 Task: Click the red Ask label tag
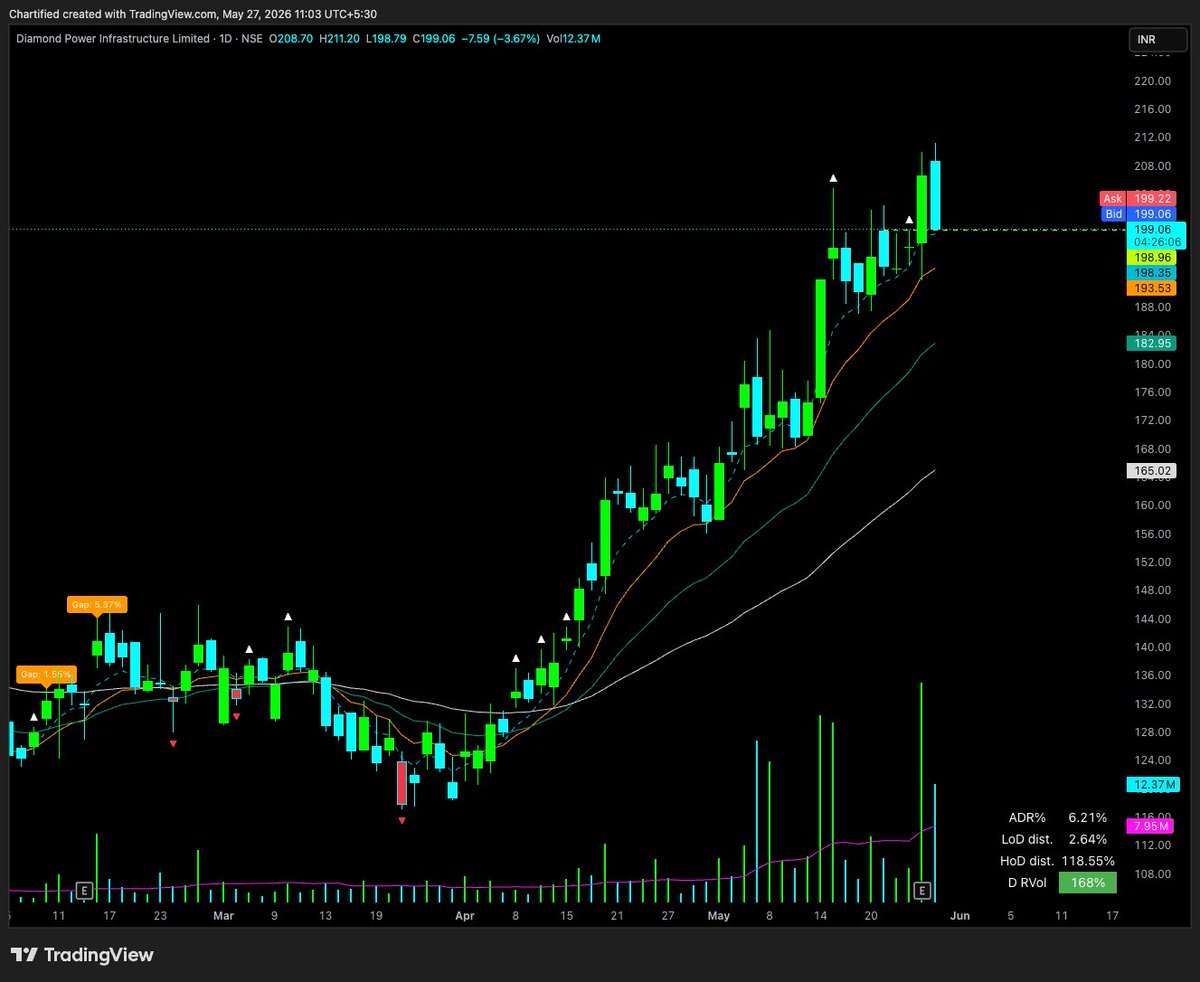[x=1112, y=199]
